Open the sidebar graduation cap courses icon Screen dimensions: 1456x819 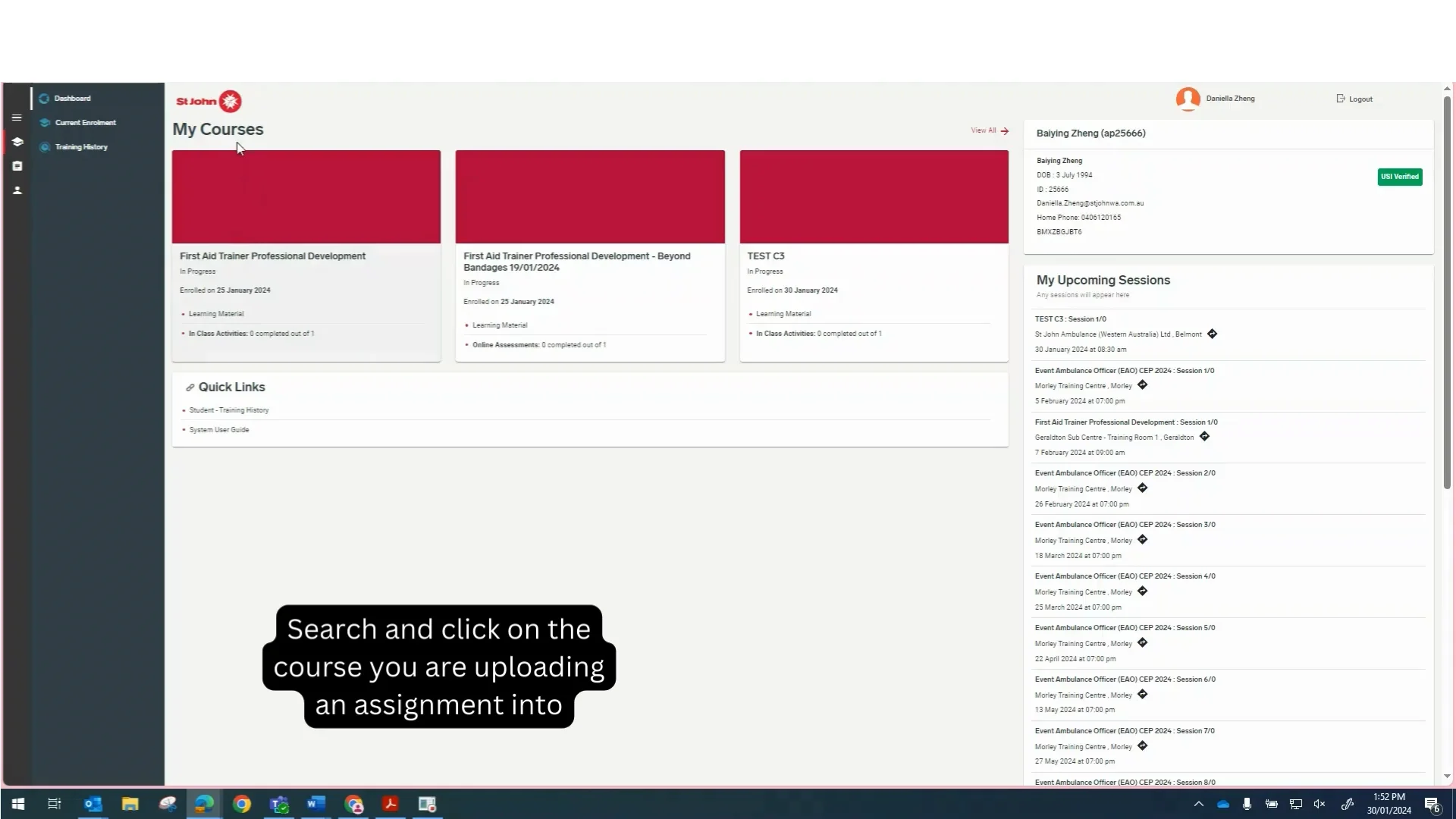tap(17, 142)
